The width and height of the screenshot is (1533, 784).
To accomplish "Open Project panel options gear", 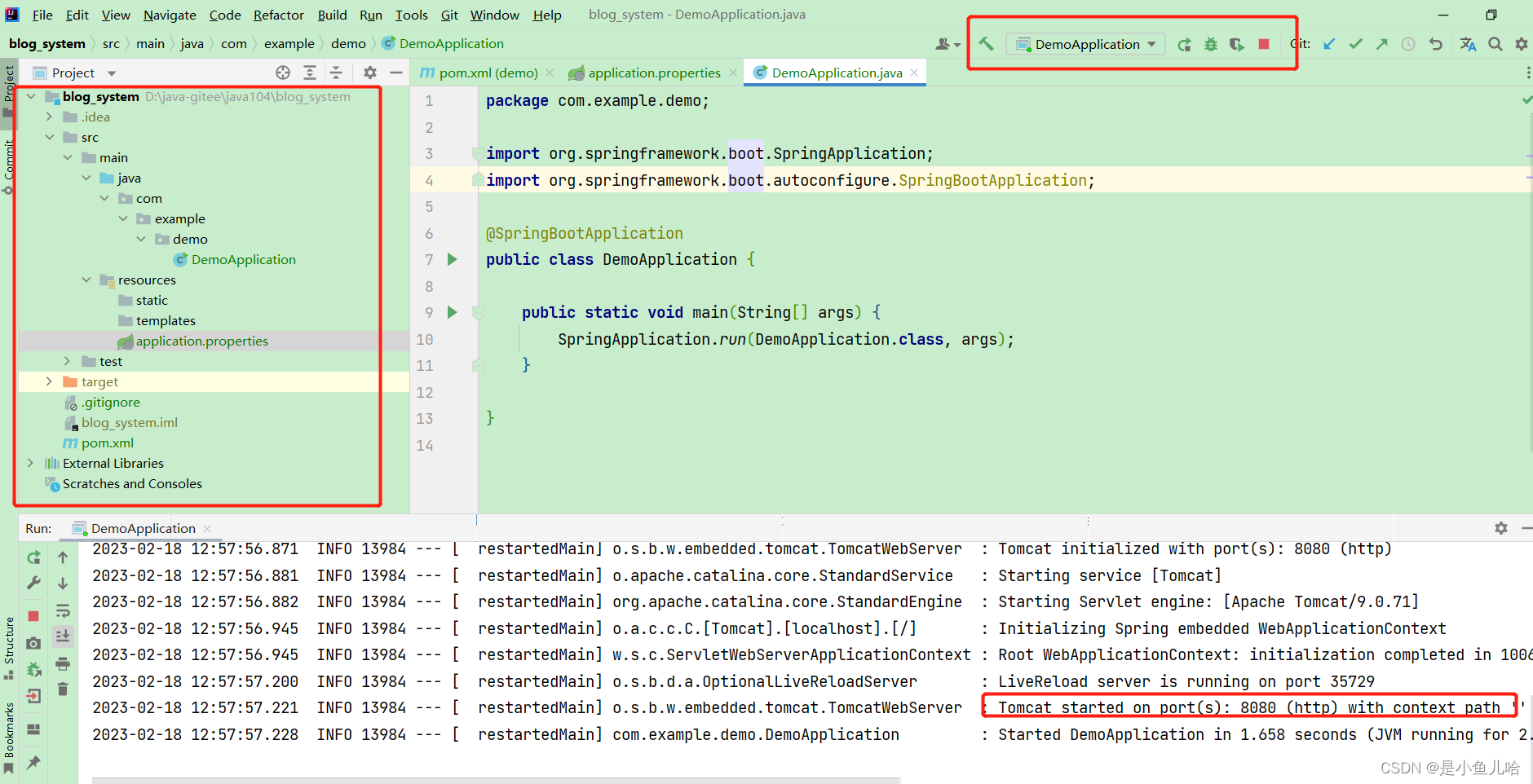I will [370, 73].
